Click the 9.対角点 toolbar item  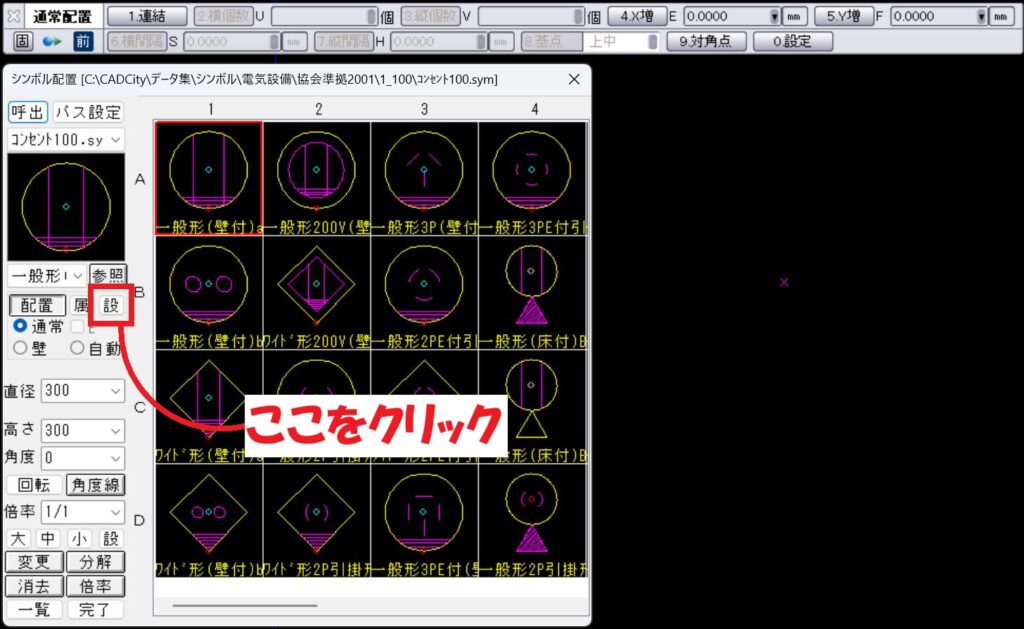[706, 41]
